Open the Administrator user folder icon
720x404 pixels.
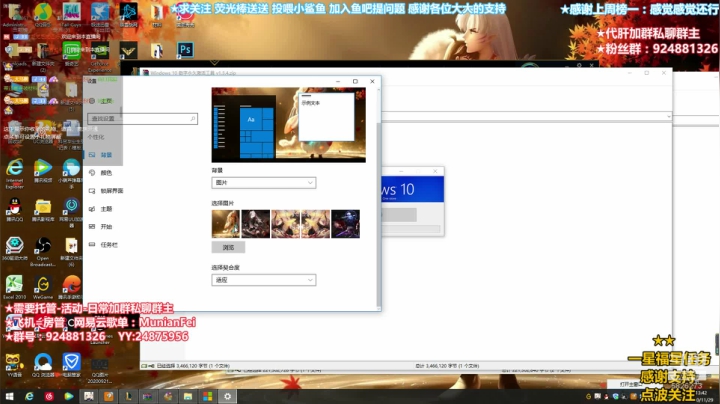(14, 15)
